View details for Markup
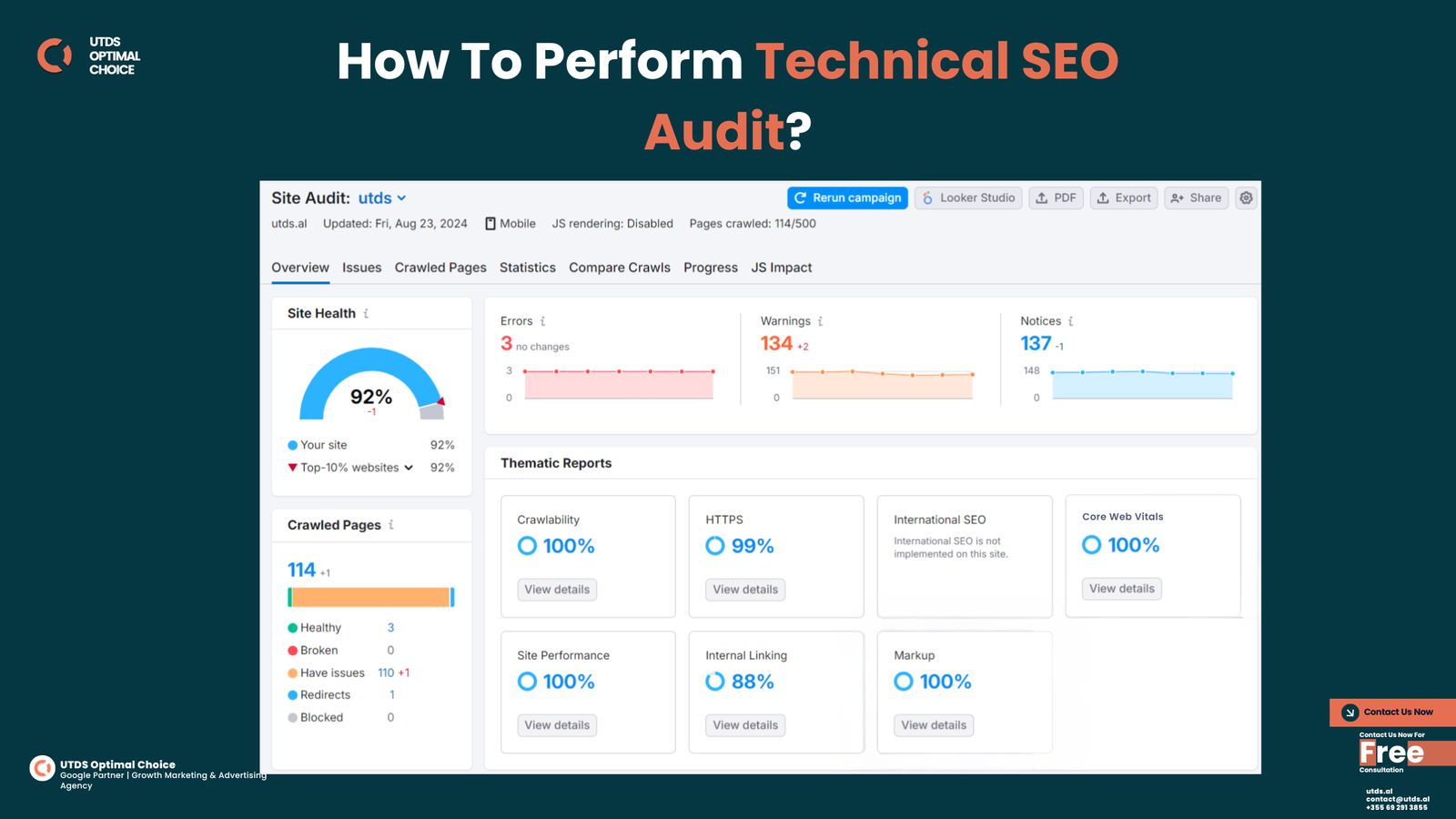The height and width of the screenshot is (819, 1456). [x=934, y=725]
